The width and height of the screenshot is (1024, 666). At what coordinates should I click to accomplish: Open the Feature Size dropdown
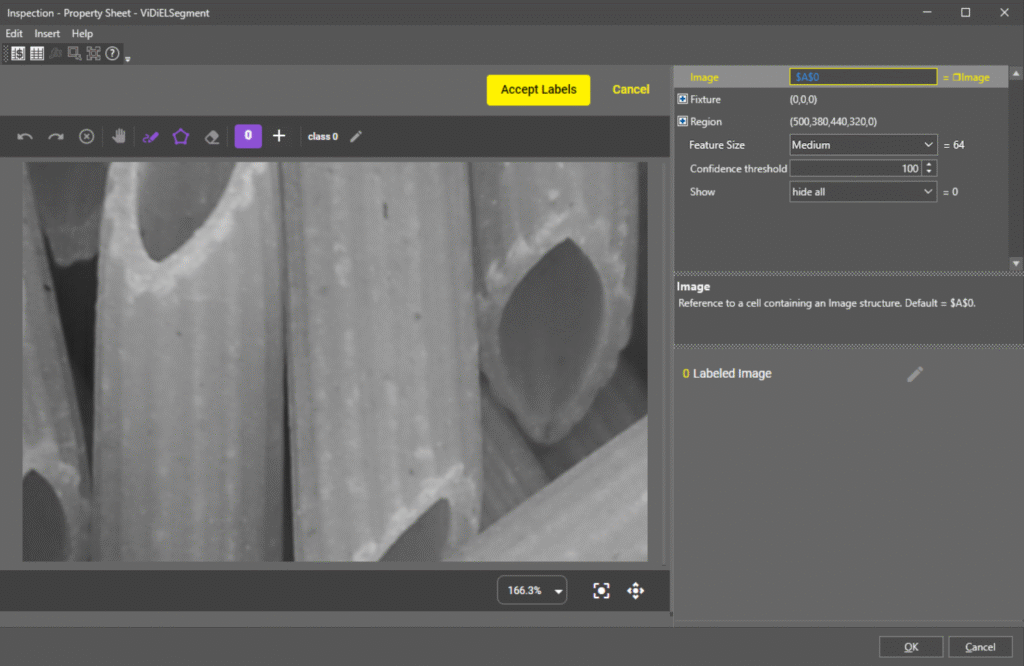[x=862, y=145]
